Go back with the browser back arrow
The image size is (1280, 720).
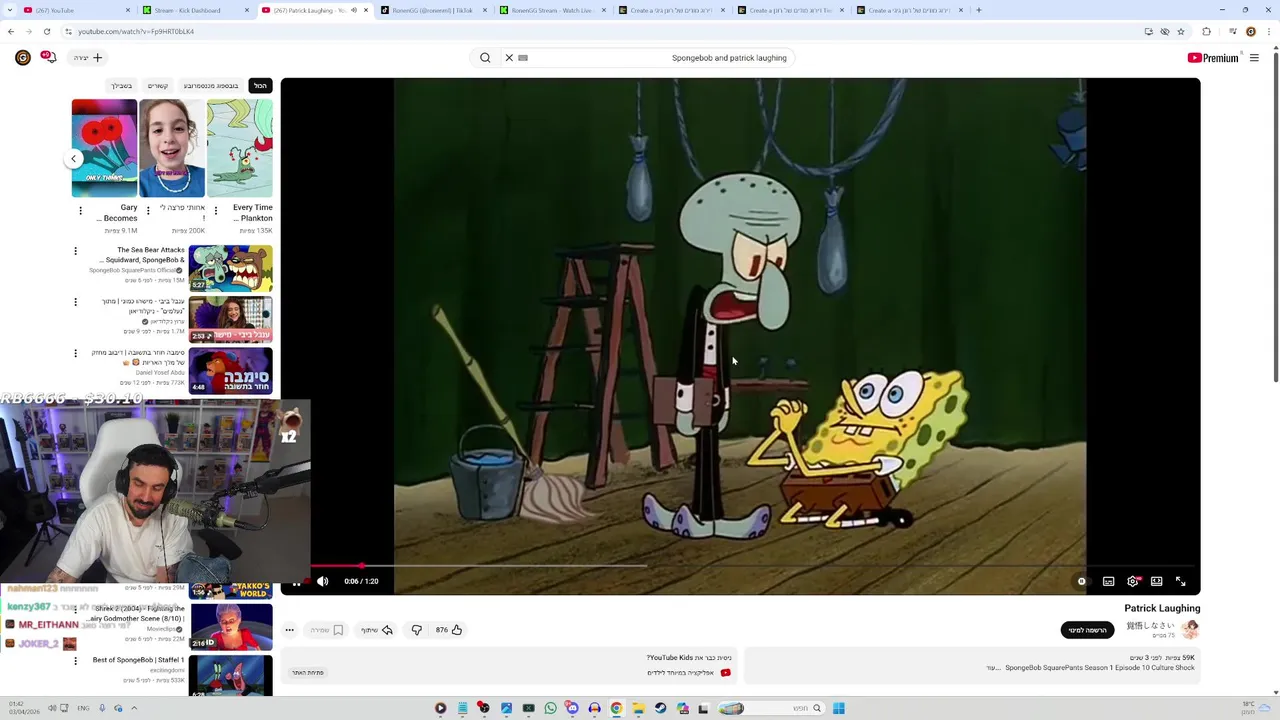point(11,32)
